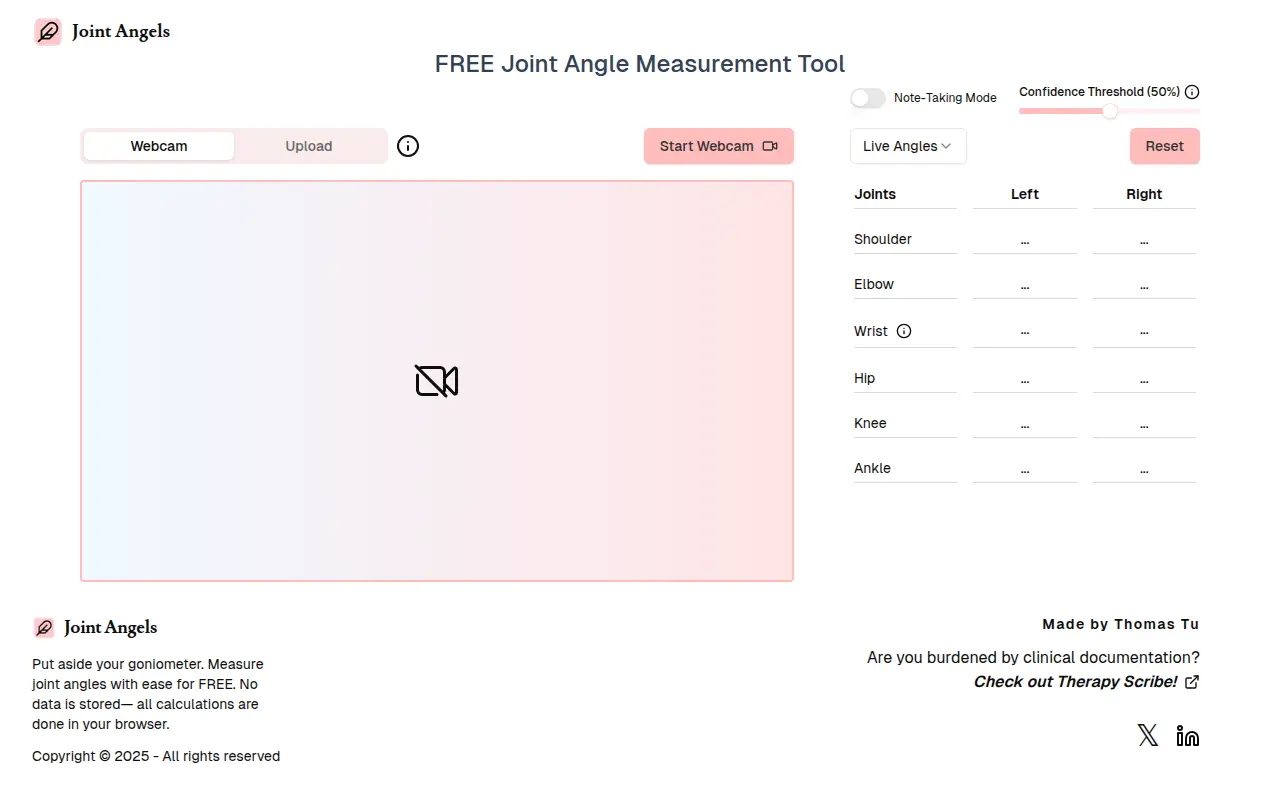Switch to the Webcam tab
Image resolution: width=1280 pixels, height=800 pixels.
[x=159, y=146]
